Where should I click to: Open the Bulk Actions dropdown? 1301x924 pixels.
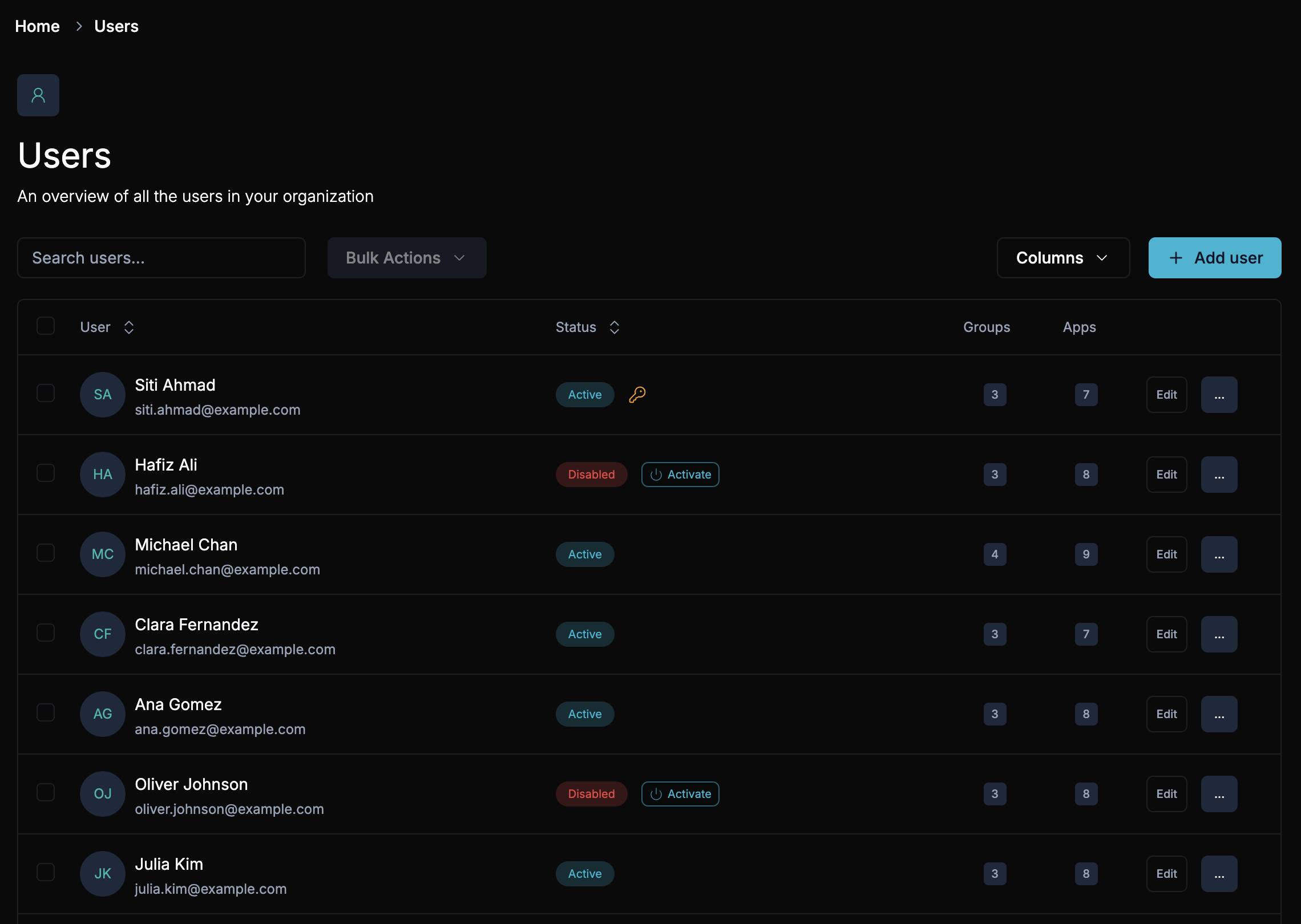407,258
